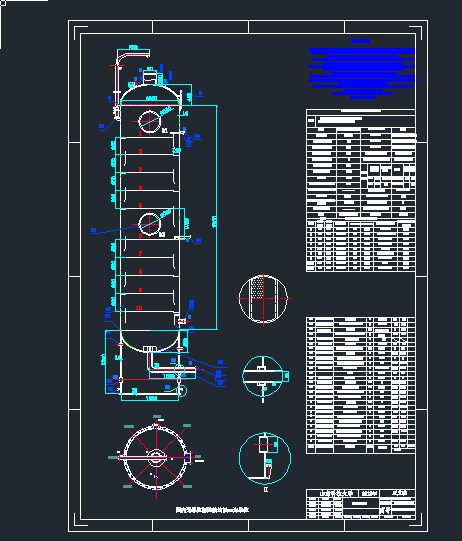Click the circular plan view's center hub
The height and width of the screenshot is (541, 462).
click(x=156, y=458)
